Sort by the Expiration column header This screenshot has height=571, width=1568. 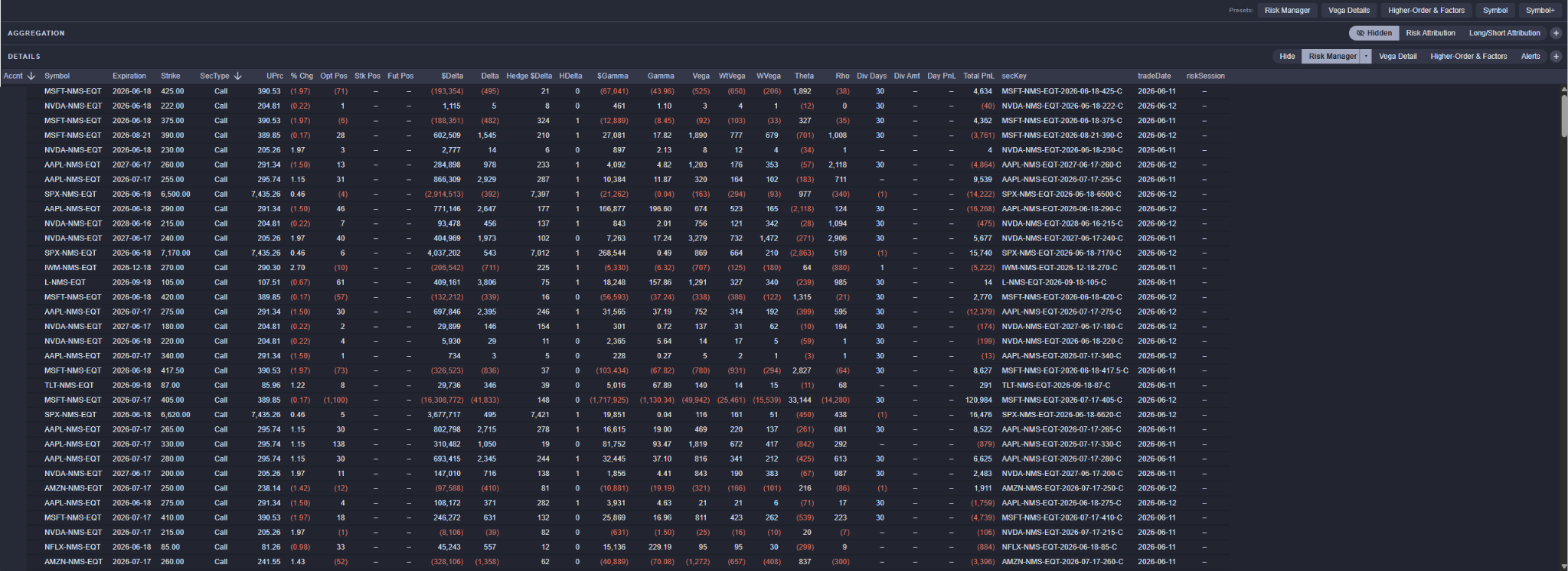[129, 76]
